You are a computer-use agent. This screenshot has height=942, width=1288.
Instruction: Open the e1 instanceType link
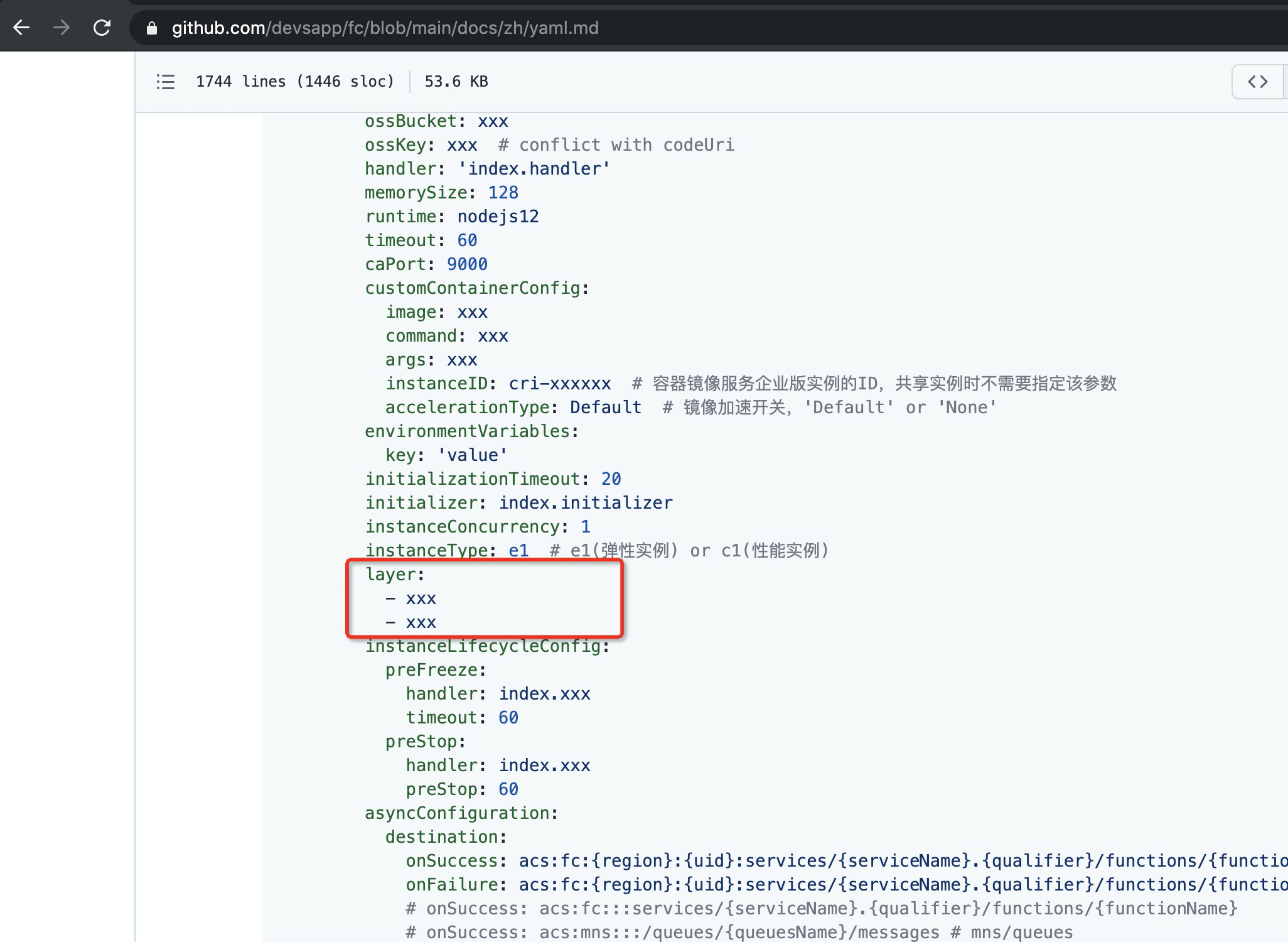pyautogui.click(x=518, y=549)
